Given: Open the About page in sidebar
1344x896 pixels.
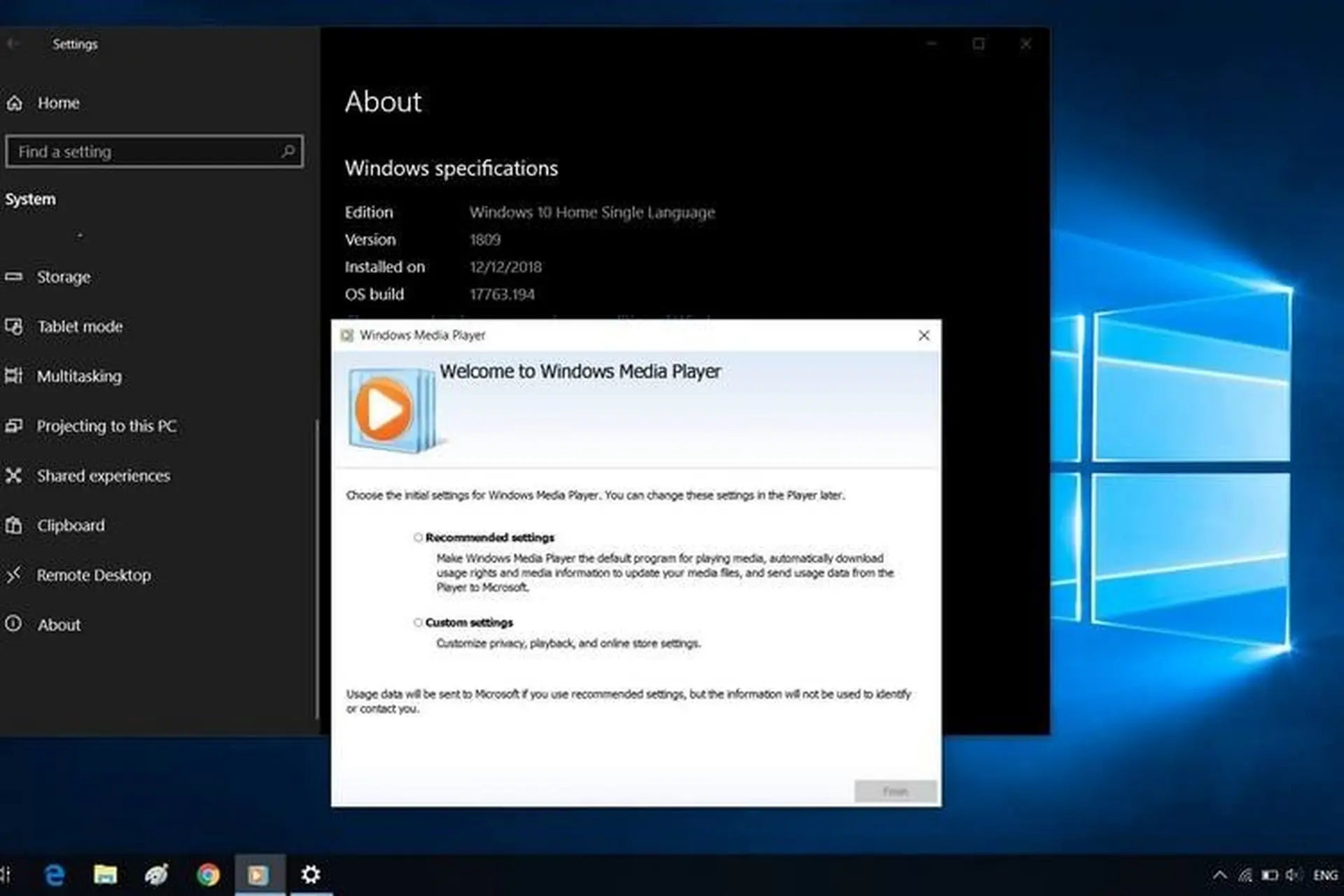Looking at the screenshot, I should pos(59,625).
